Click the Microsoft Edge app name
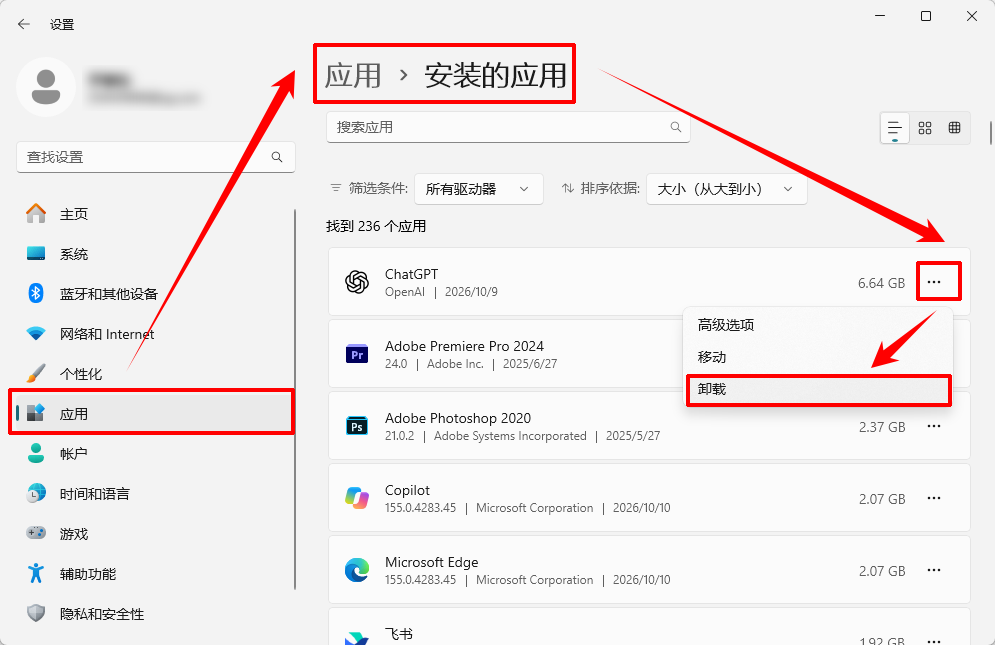 432,562
